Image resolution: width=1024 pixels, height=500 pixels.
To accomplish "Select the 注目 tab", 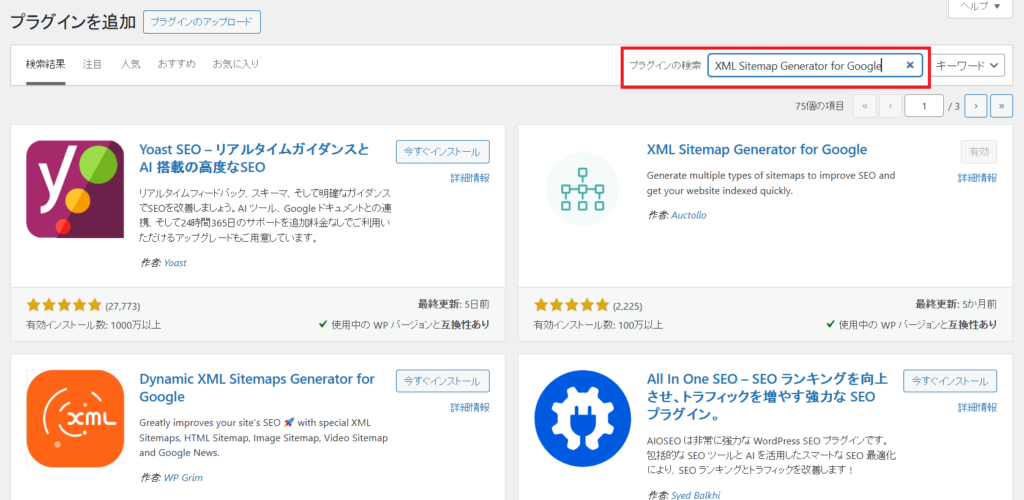I will [x=92, y=64].
